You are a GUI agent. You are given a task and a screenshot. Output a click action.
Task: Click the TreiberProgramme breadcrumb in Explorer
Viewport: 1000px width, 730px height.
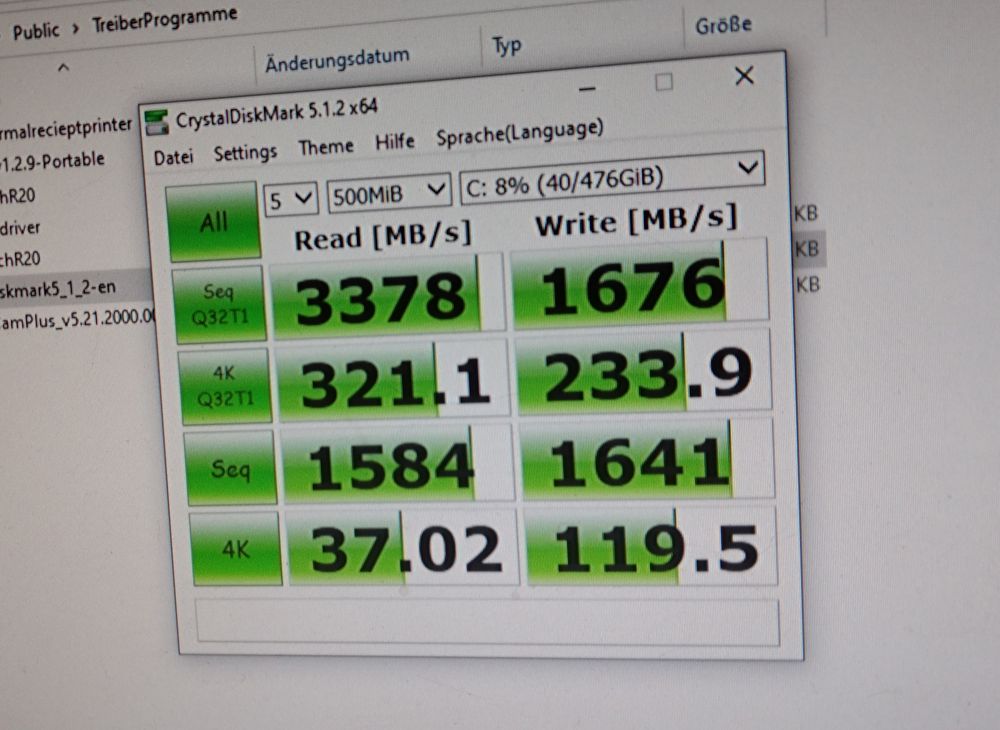pos(165,19)
